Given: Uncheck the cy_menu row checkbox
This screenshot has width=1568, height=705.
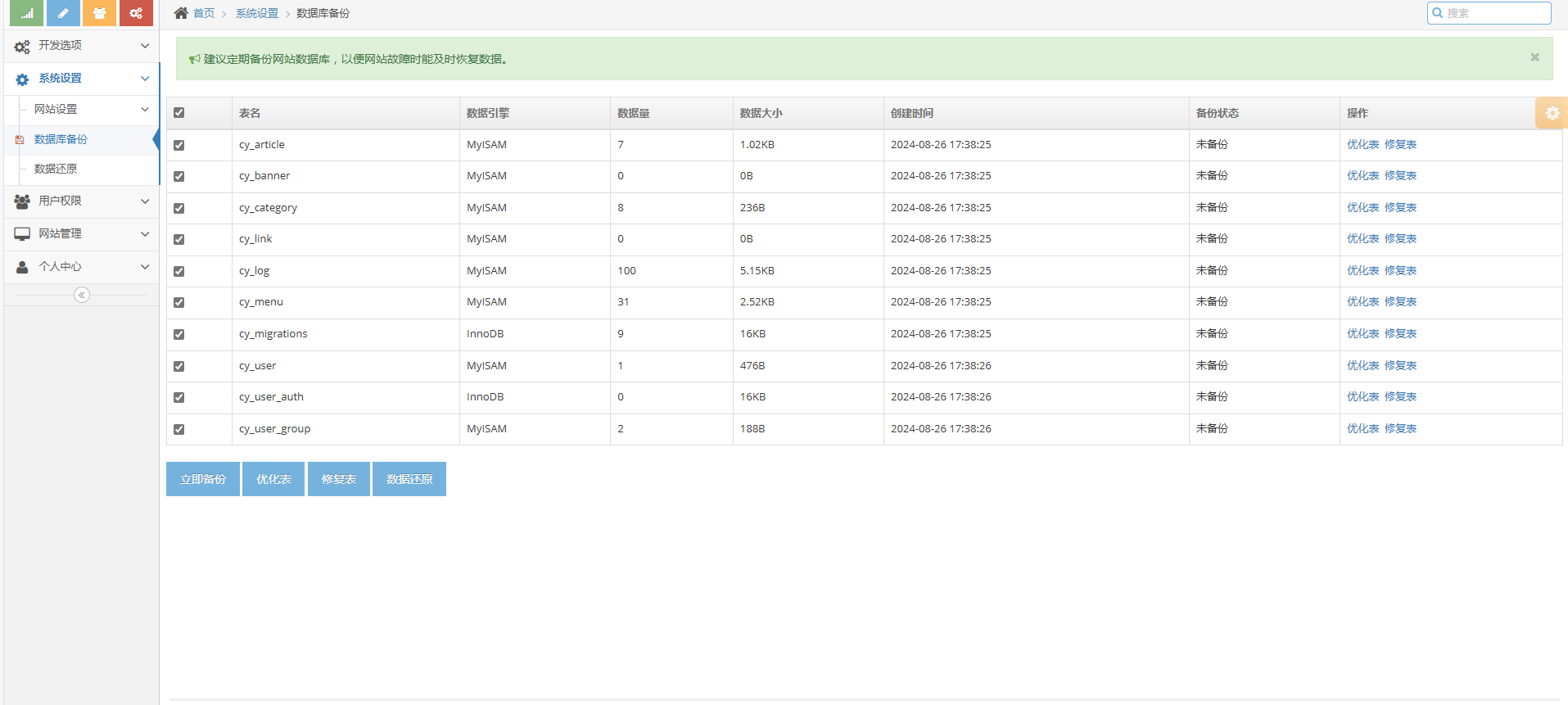Looking at the screenshot, I should [178, 302].
